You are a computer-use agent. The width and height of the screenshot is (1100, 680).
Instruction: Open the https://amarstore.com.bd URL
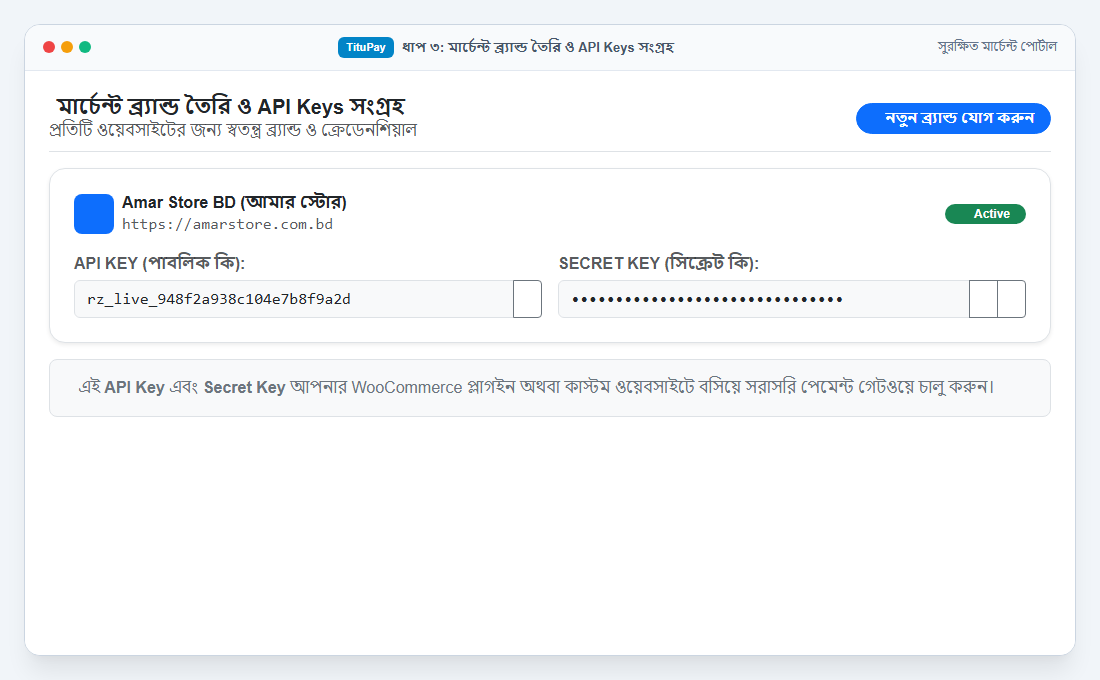227,225
